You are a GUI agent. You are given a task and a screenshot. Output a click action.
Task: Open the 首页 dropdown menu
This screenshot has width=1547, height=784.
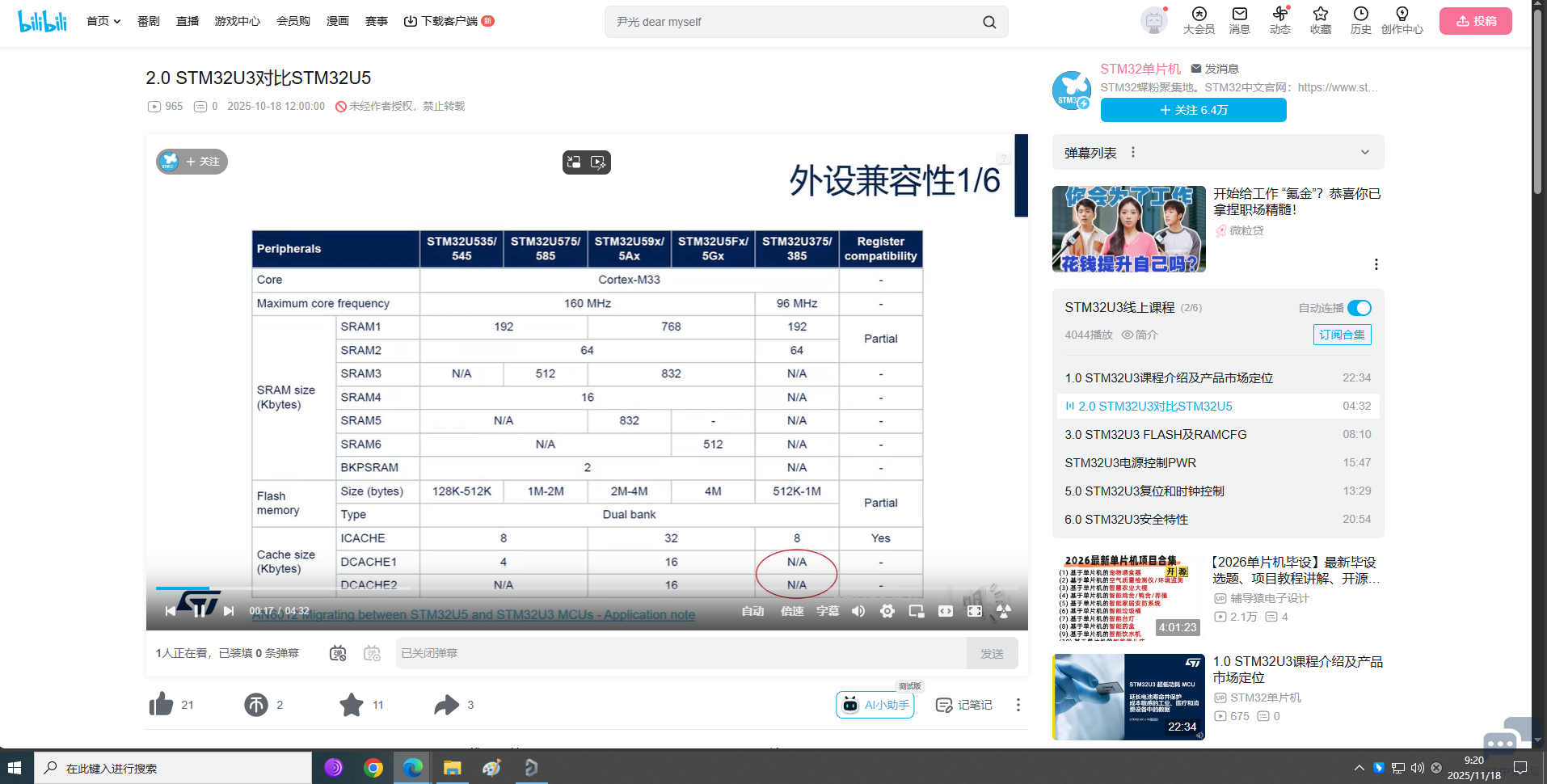103,21
